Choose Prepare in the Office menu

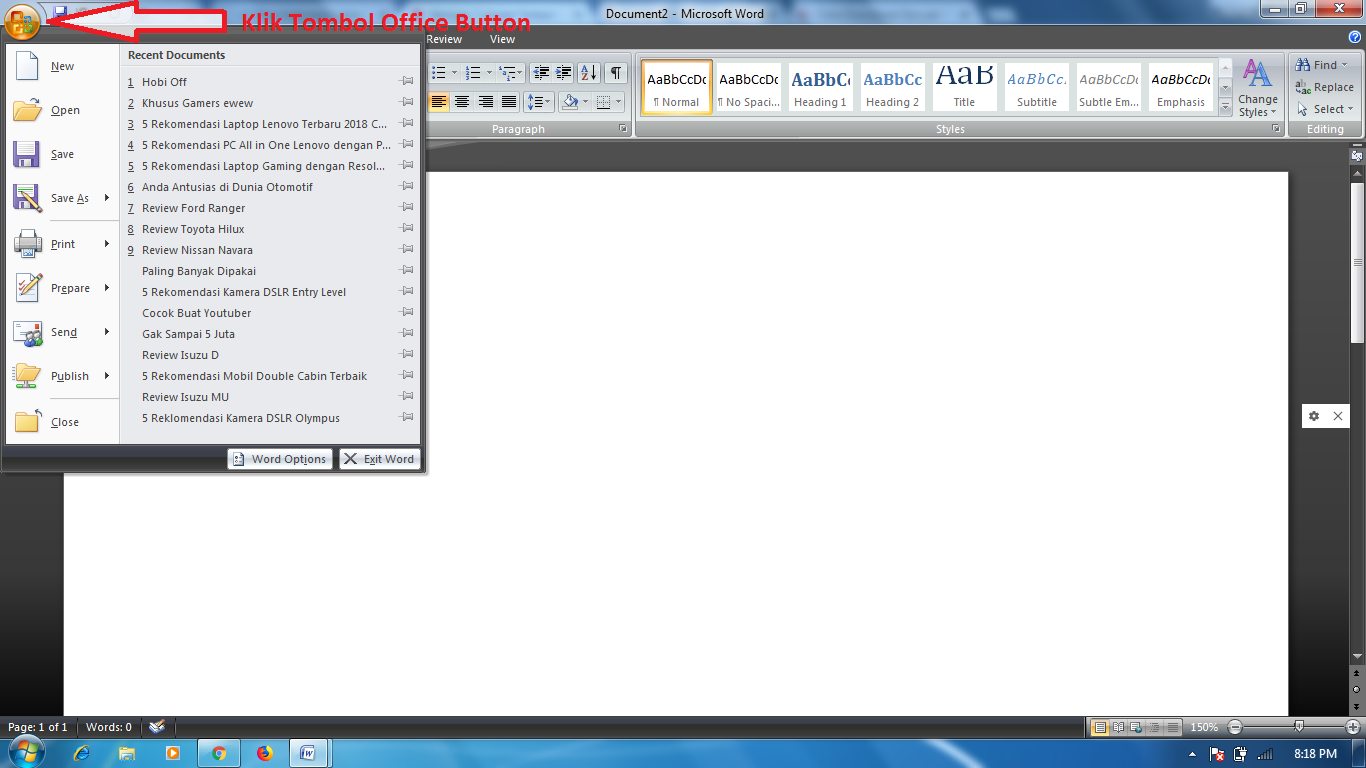(62, 288)
